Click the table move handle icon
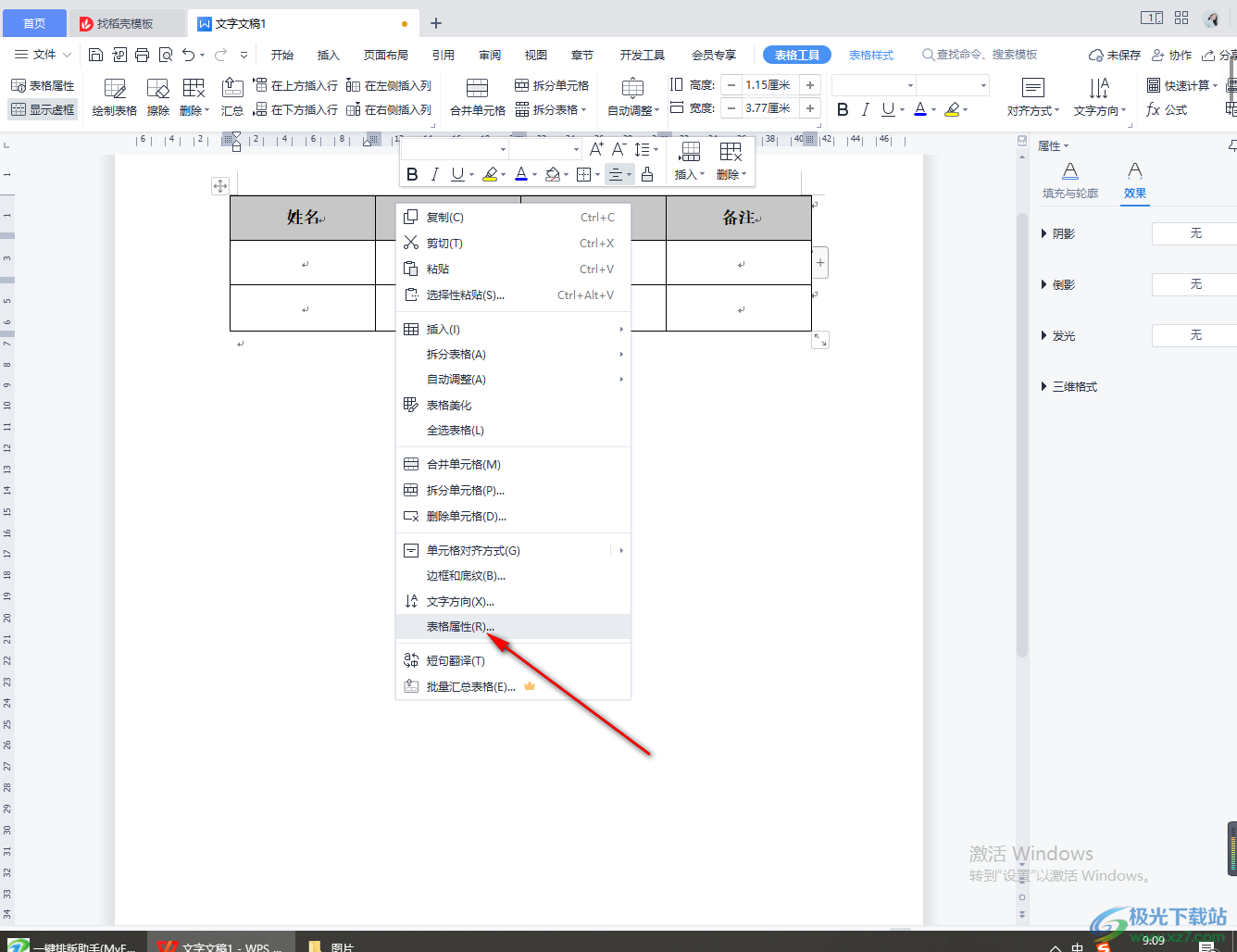Viewport: 1237px width, 952px height. (220, 186)
